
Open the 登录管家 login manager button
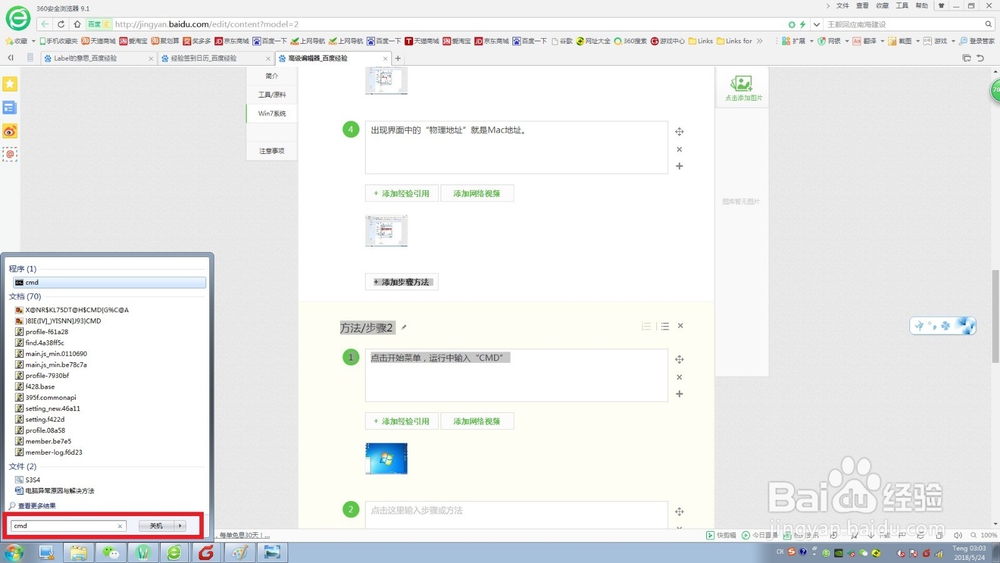tap(977, 41)
